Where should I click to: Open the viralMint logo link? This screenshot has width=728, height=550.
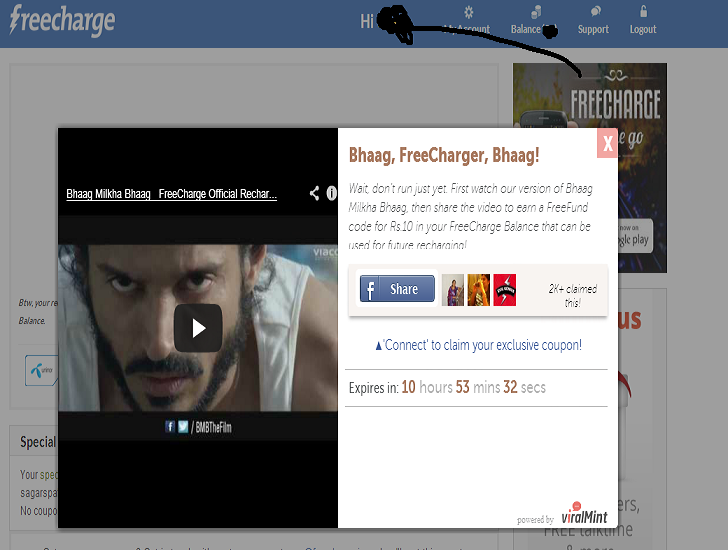584,513
